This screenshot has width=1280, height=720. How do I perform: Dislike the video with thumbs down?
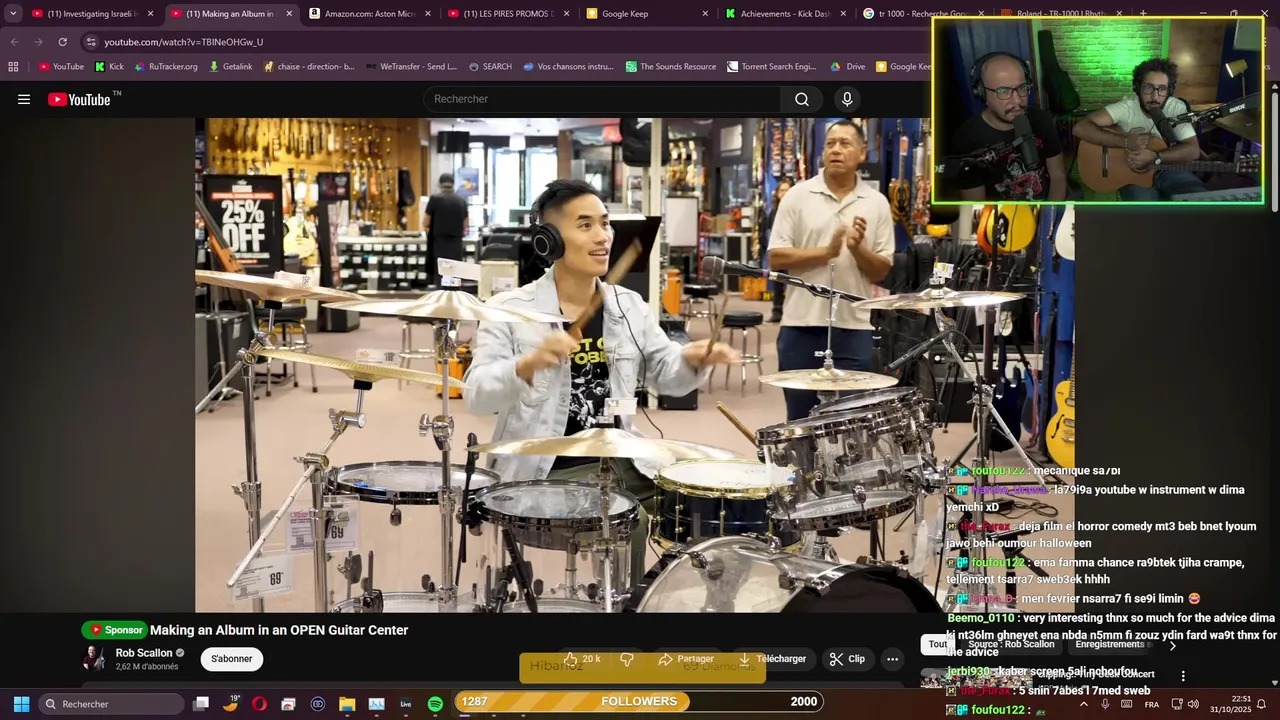(627, 659)
